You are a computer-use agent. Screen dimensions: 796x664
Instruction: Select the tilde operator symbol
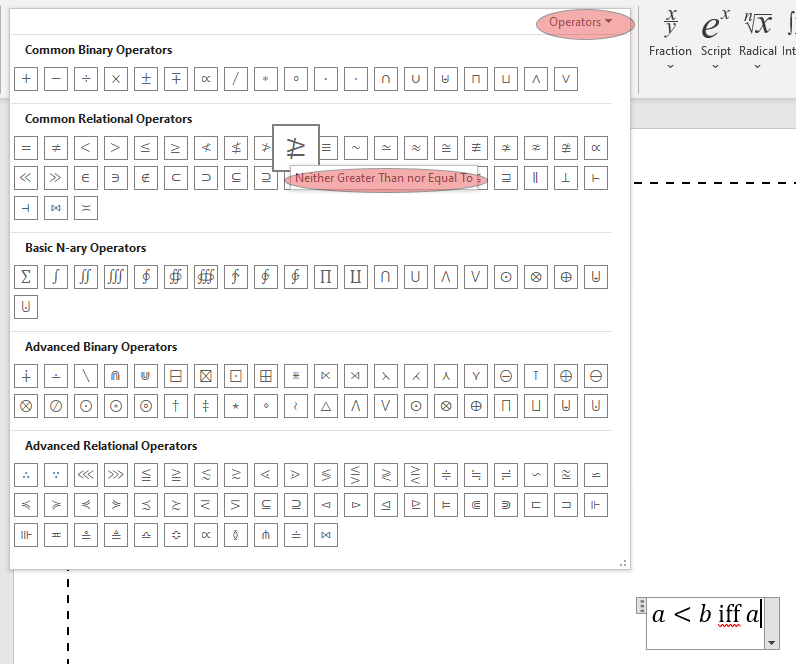coord(356,148)
